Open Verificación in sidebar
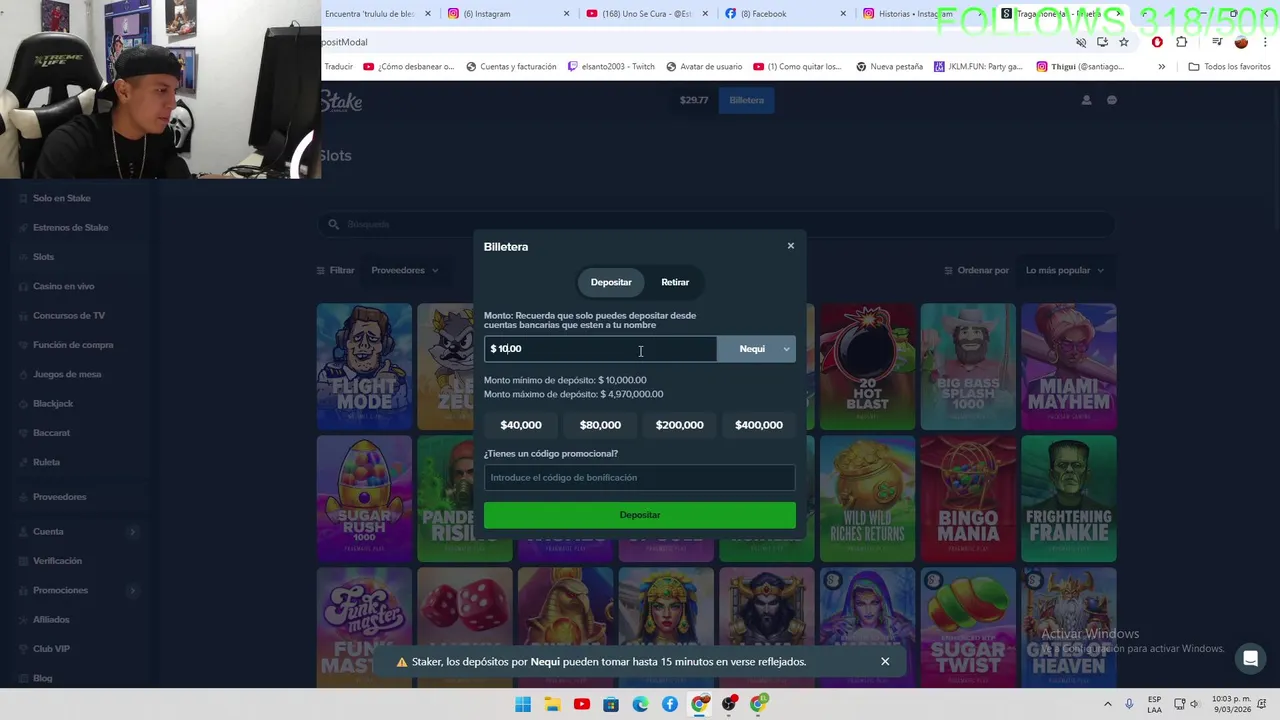Image resolution: width=1280 pixels, height=720 pixels. [57, 561]
